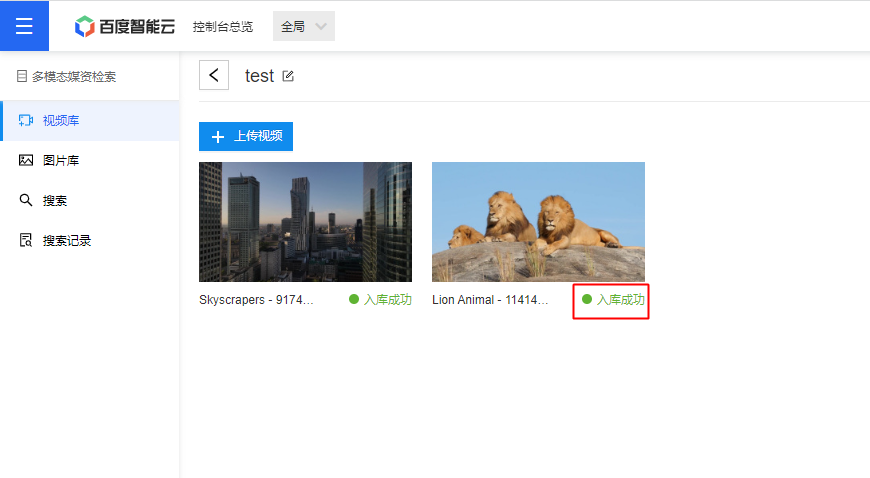Open the hamburger menu
870x478 pixels.
coord(24,26)
